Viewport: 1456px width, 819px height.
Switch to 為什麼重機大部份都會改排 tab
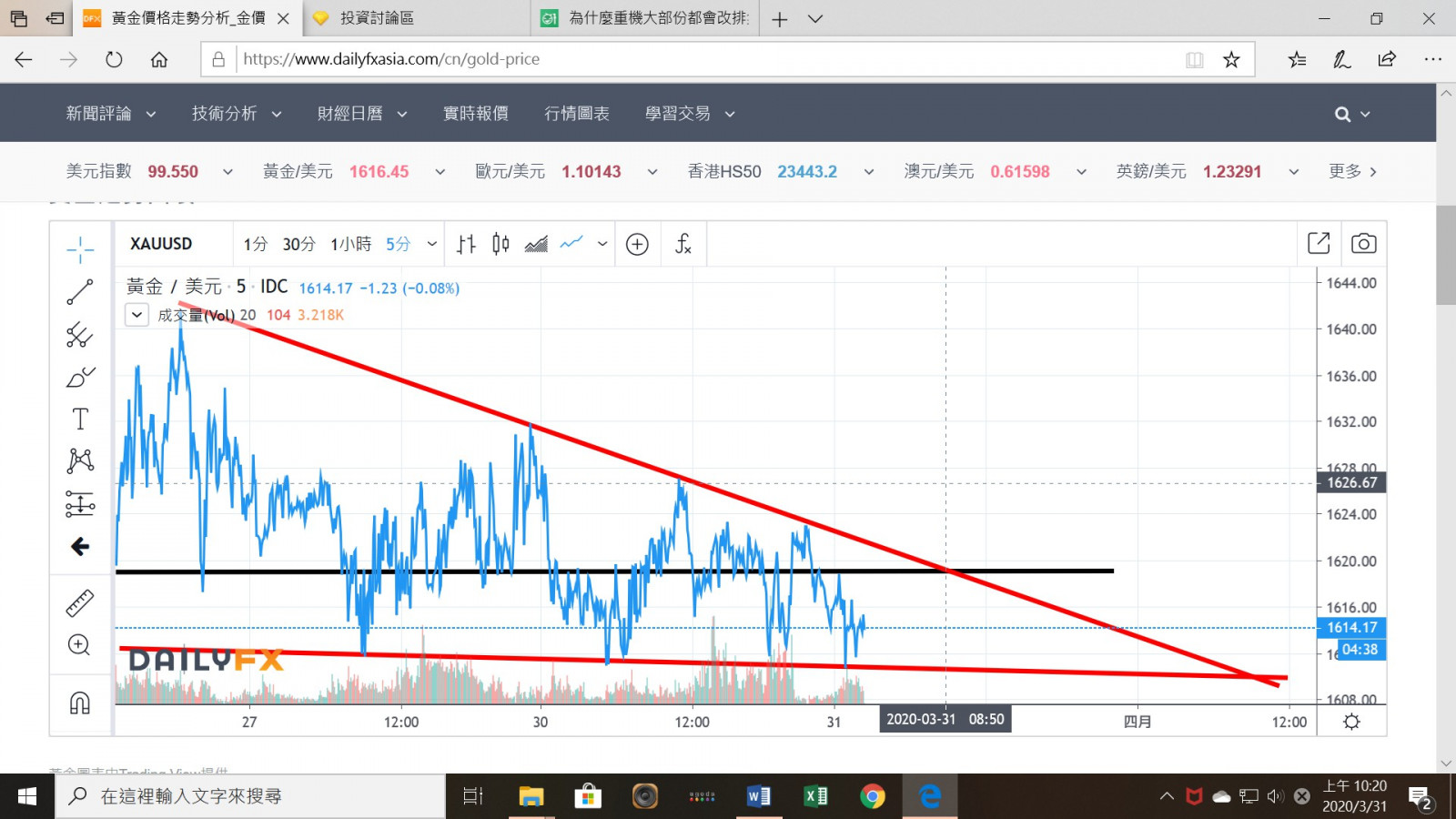pos(647,18)
